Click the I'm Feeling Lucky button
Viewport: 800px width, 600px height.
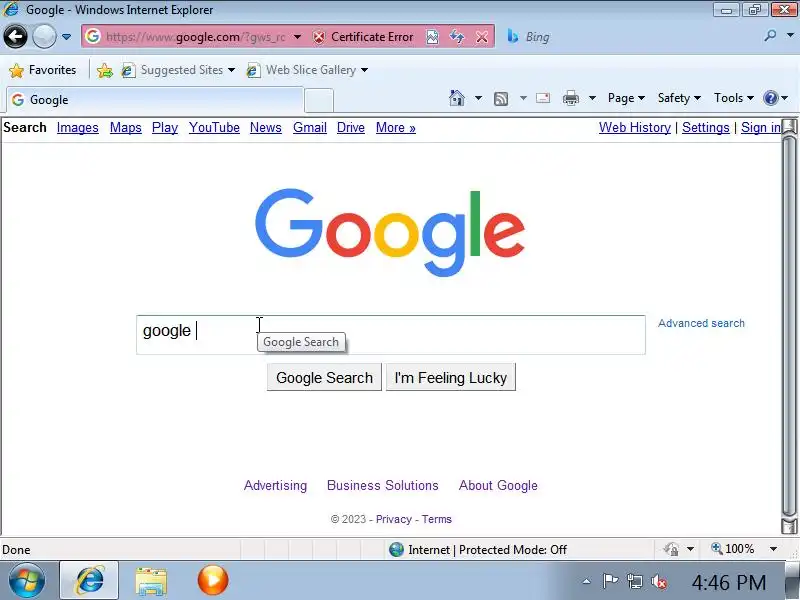(451, 378)
